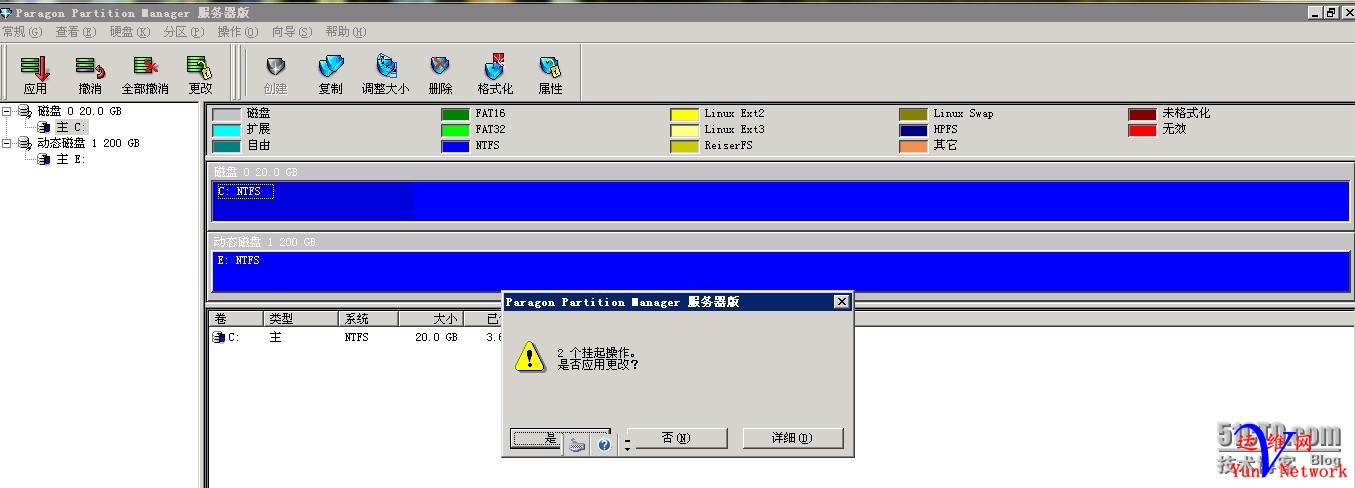Click the blue help icon on the IME bar
This screenshot has width=1355, height=488.
click(603, 444)
